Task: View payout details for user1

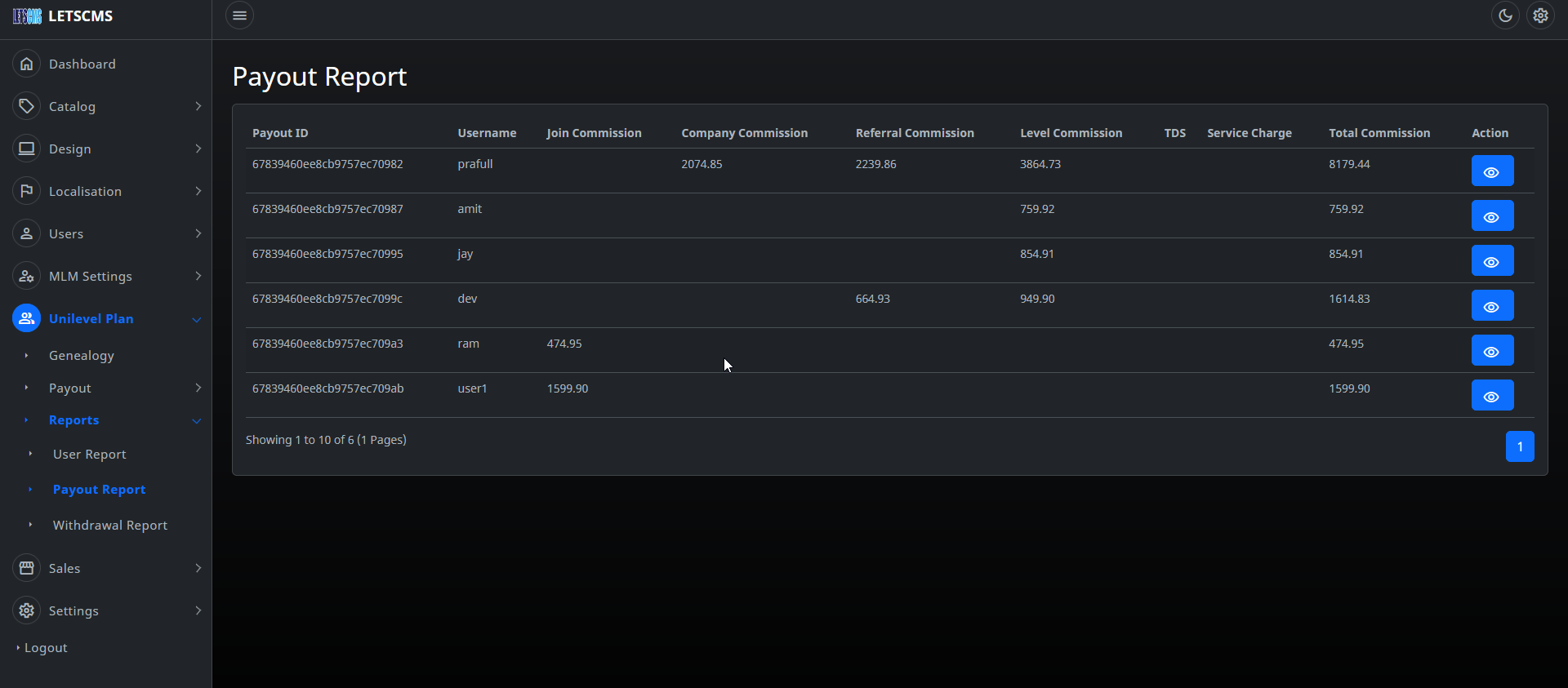Action: click(x=1491, y=396)
